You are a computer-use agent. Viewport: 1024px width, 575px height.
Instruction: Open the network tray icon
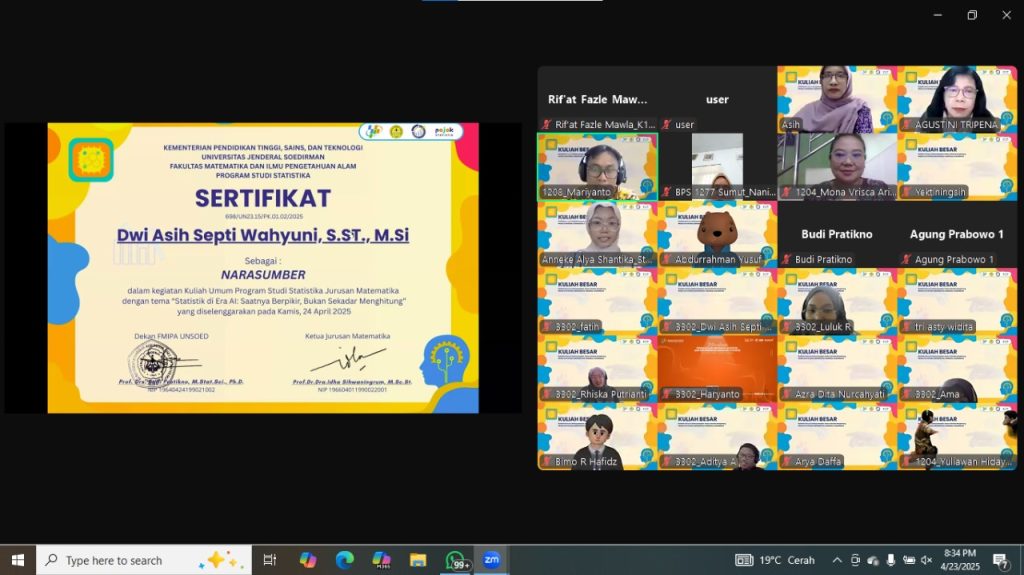tap(908, 560)
